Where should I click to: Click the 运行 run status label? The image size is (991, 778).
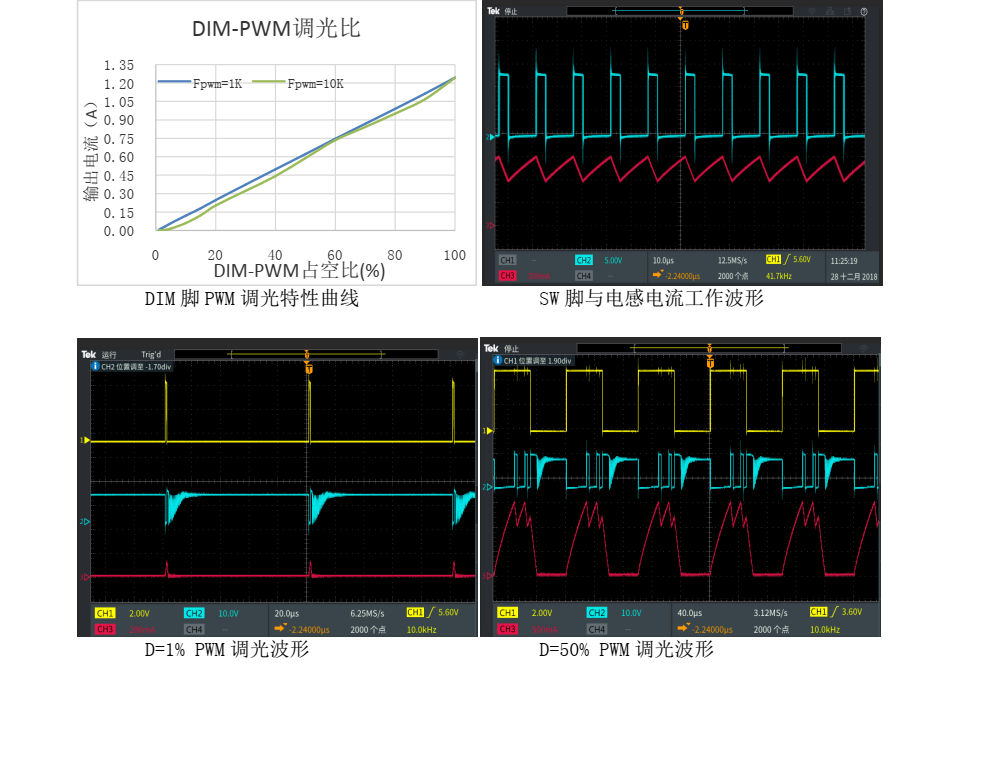(x=109, y=354)
